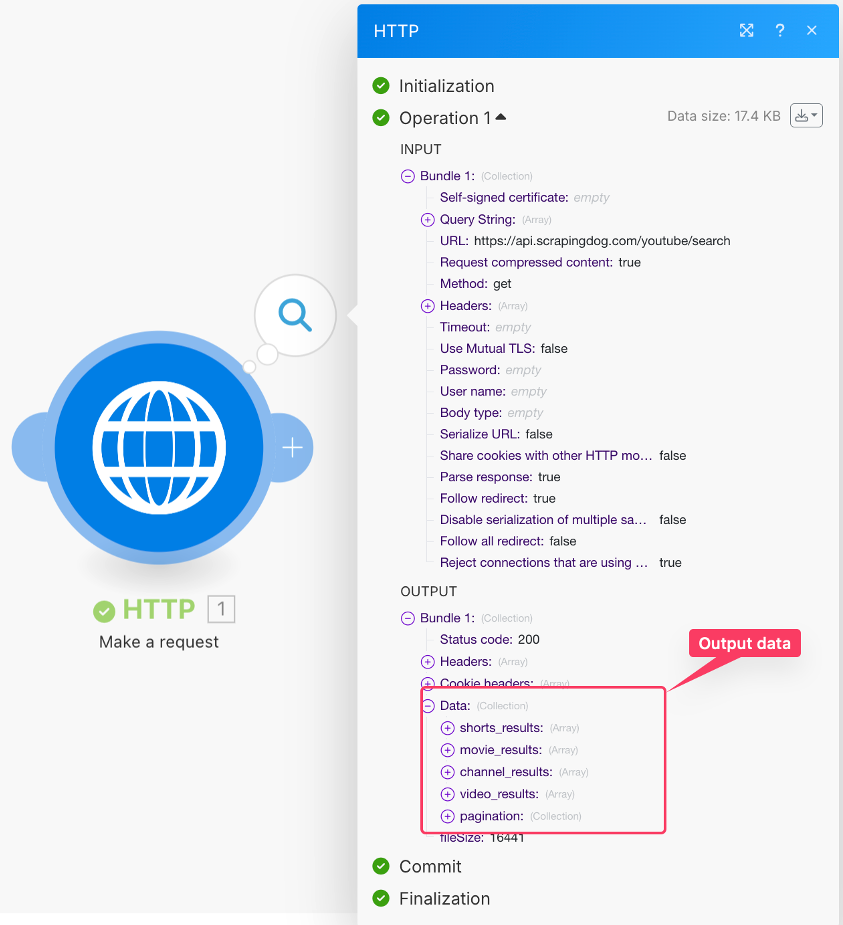Click the Parse response: true row
The height and width of the screenshot is (925, 843).
click(500, 477)
